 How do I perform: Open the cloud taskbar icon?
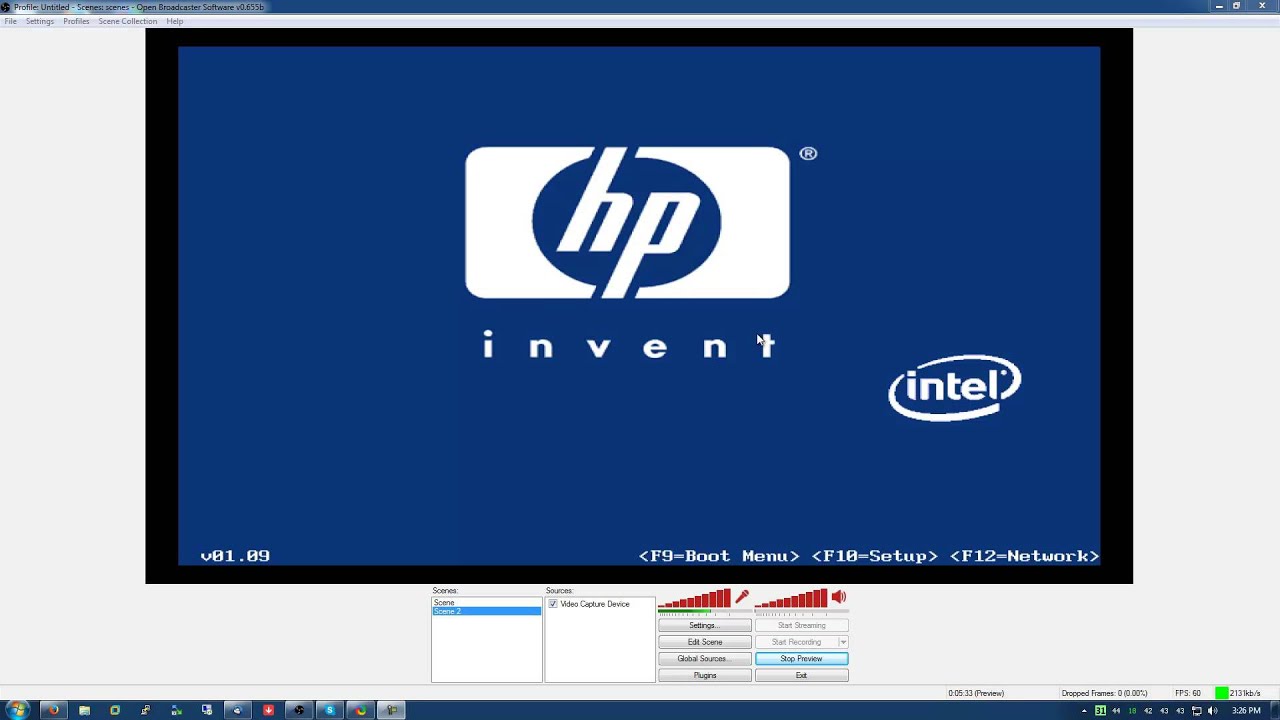237,710
